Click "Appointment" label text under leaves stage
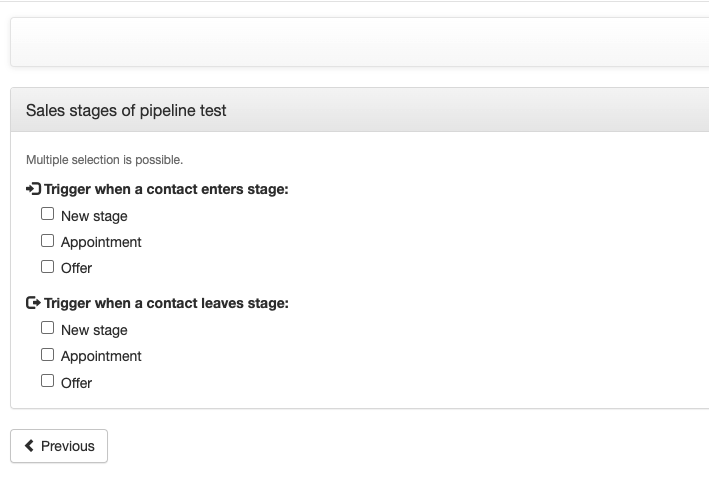Screen dimensions: 709x482 [x=101, y=356]
